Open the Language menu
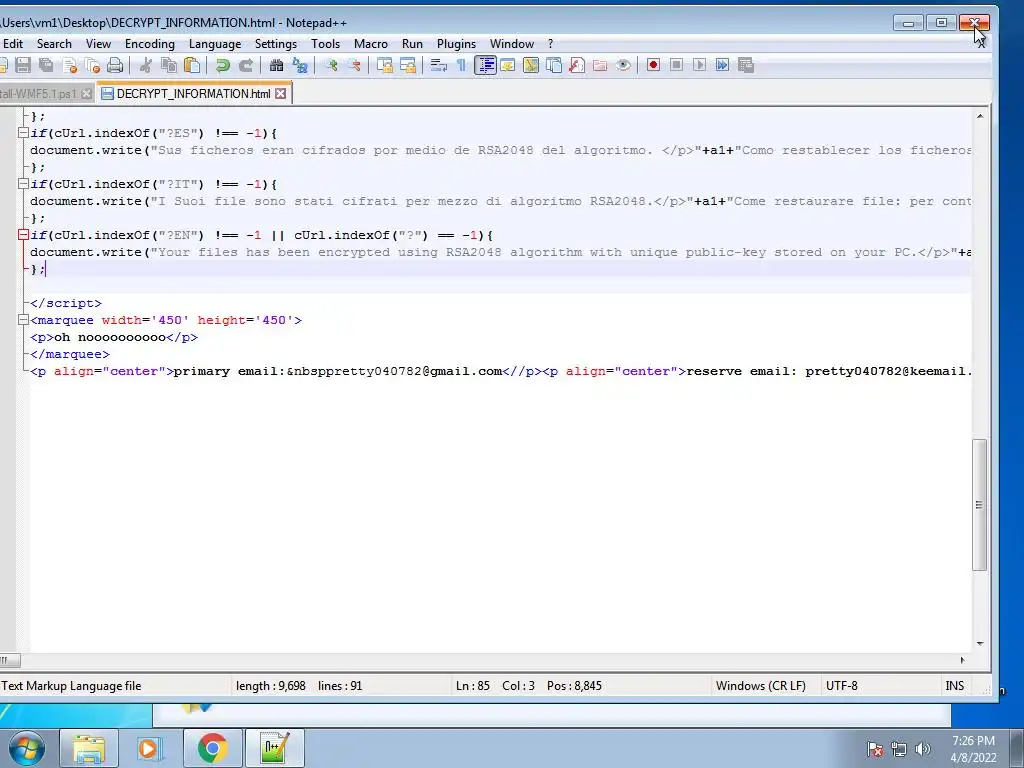Viewport: 1024px width, 768px height. point(215,44)
